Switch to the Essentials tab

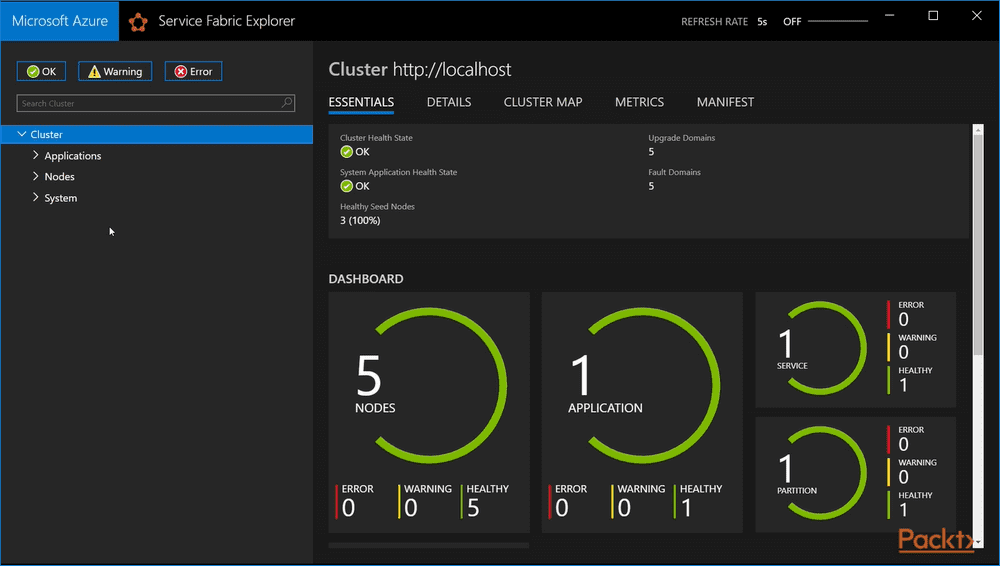point(361,102)
